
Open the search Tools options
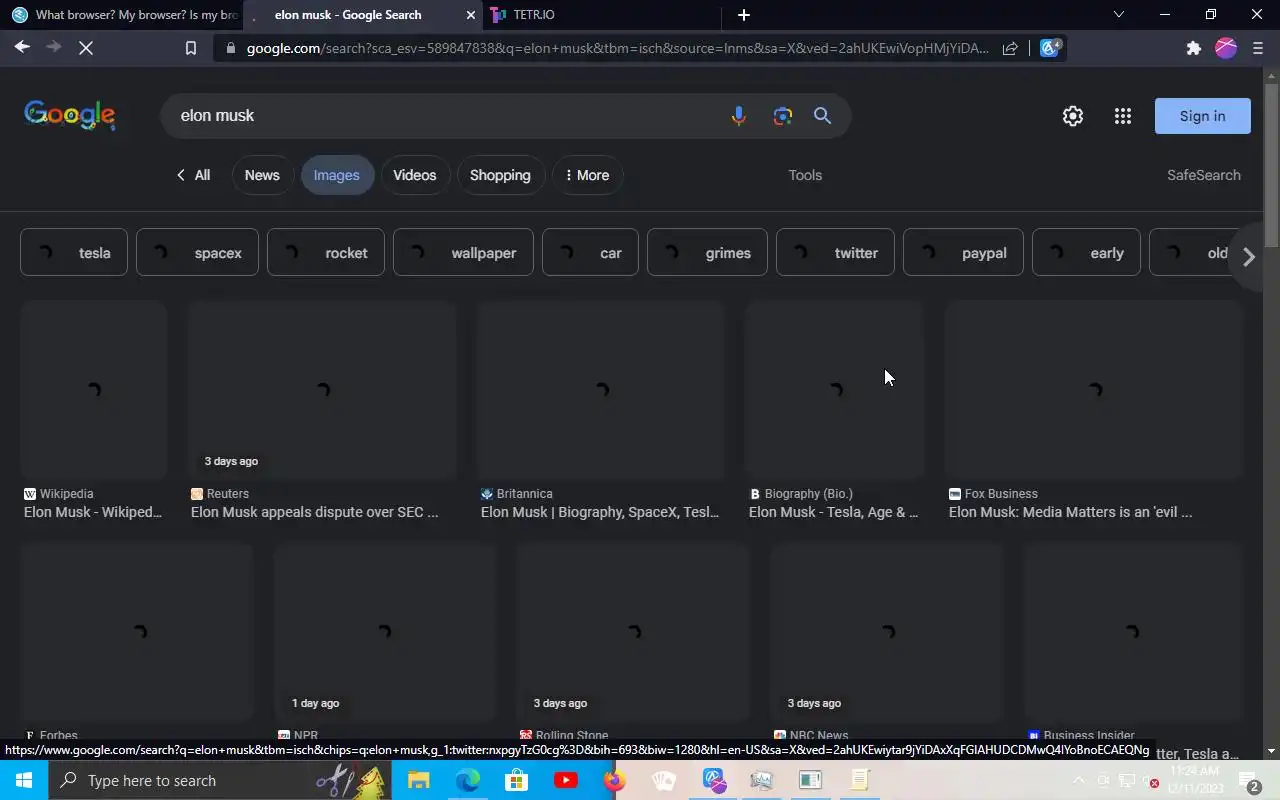[805, 175]
